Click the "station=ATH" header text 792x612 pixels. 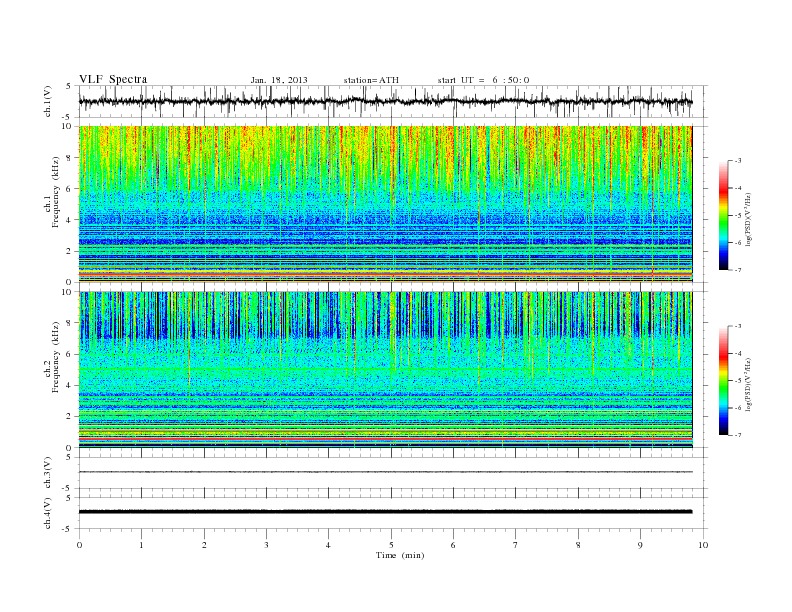point(371,80)
